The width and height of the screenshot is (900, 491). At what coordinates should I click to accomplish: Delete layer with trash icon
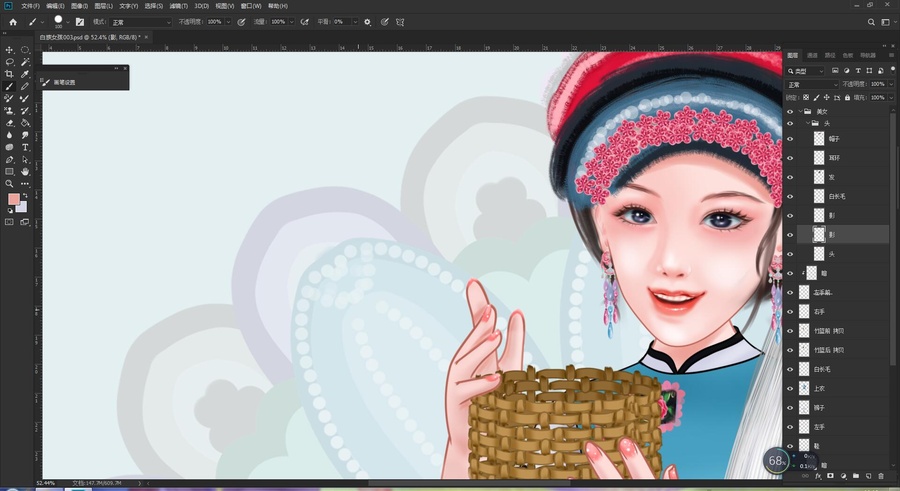(x=881, y=476)
